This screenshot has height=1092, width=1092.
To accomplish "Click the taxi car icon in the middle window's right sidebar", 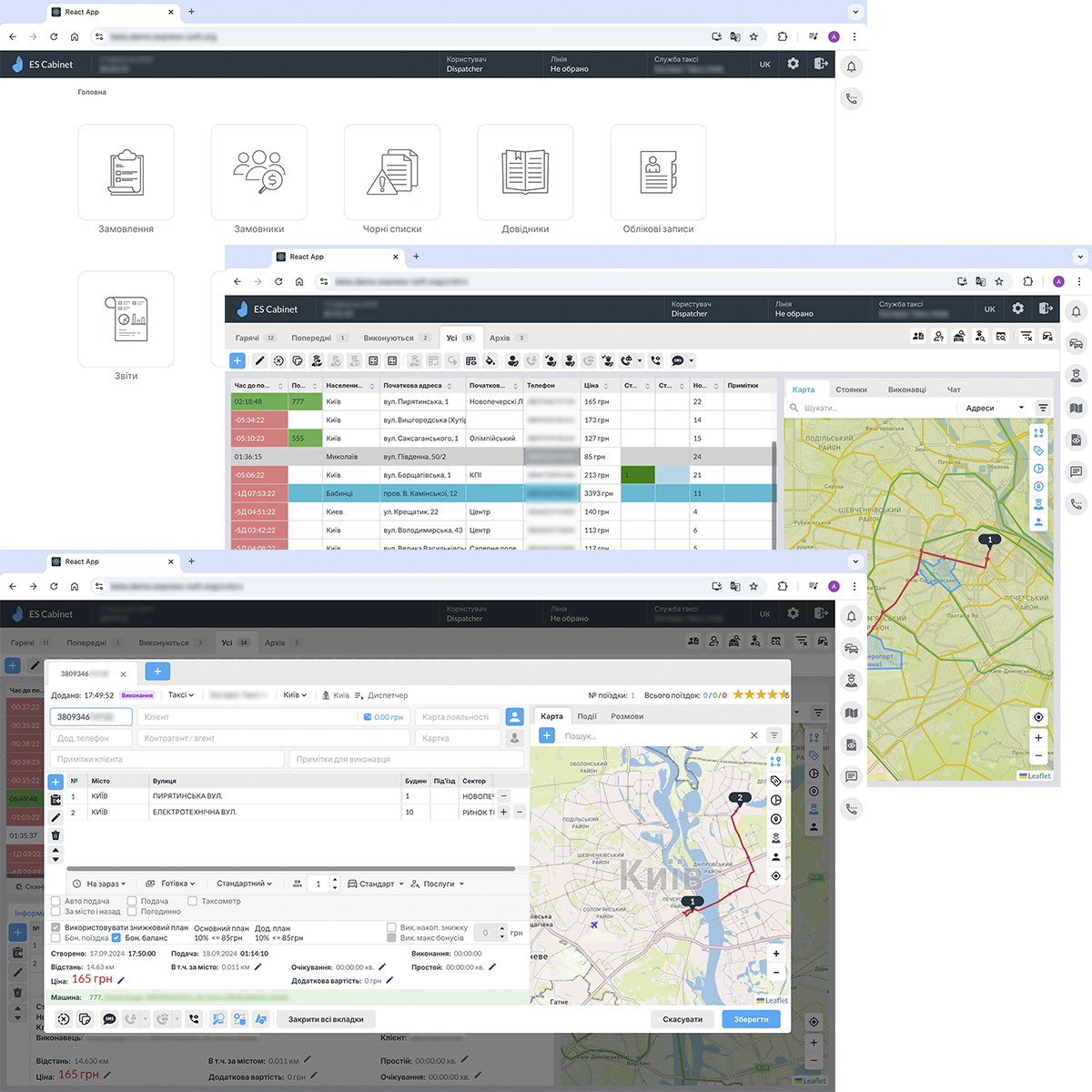I will (x=1076, y=343).
